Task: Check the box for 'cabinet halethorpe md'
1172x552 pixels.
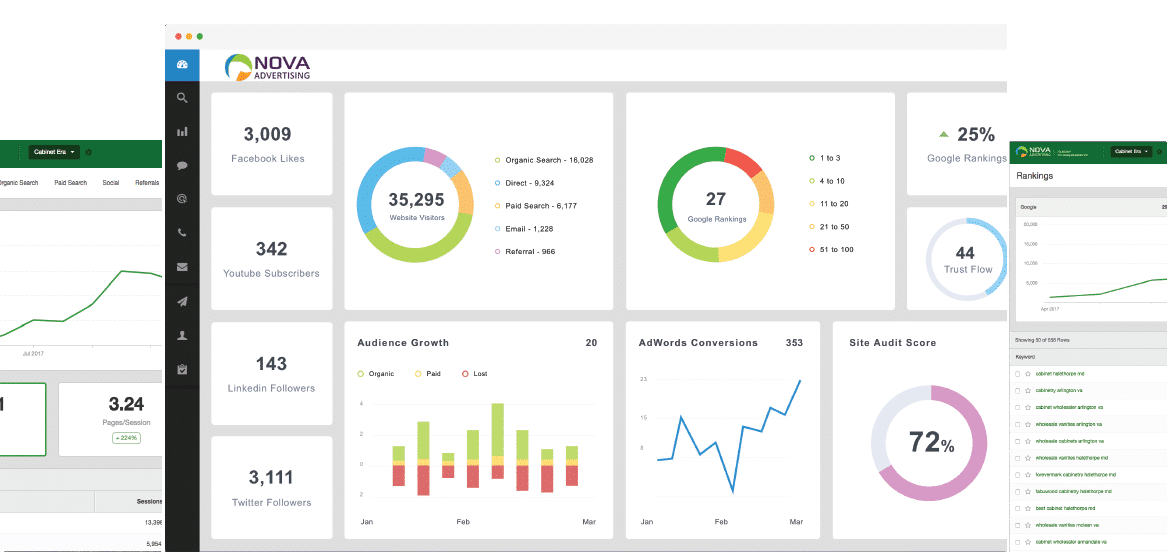Action: (1017, 373)
